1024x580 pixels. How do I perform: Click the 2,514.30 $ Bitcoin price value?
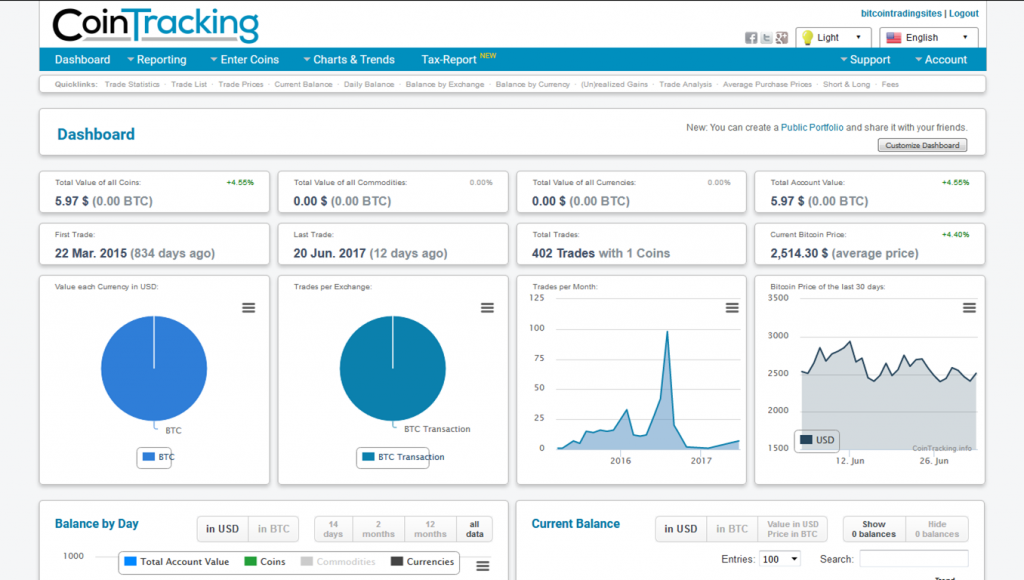(x=799, y=253)
